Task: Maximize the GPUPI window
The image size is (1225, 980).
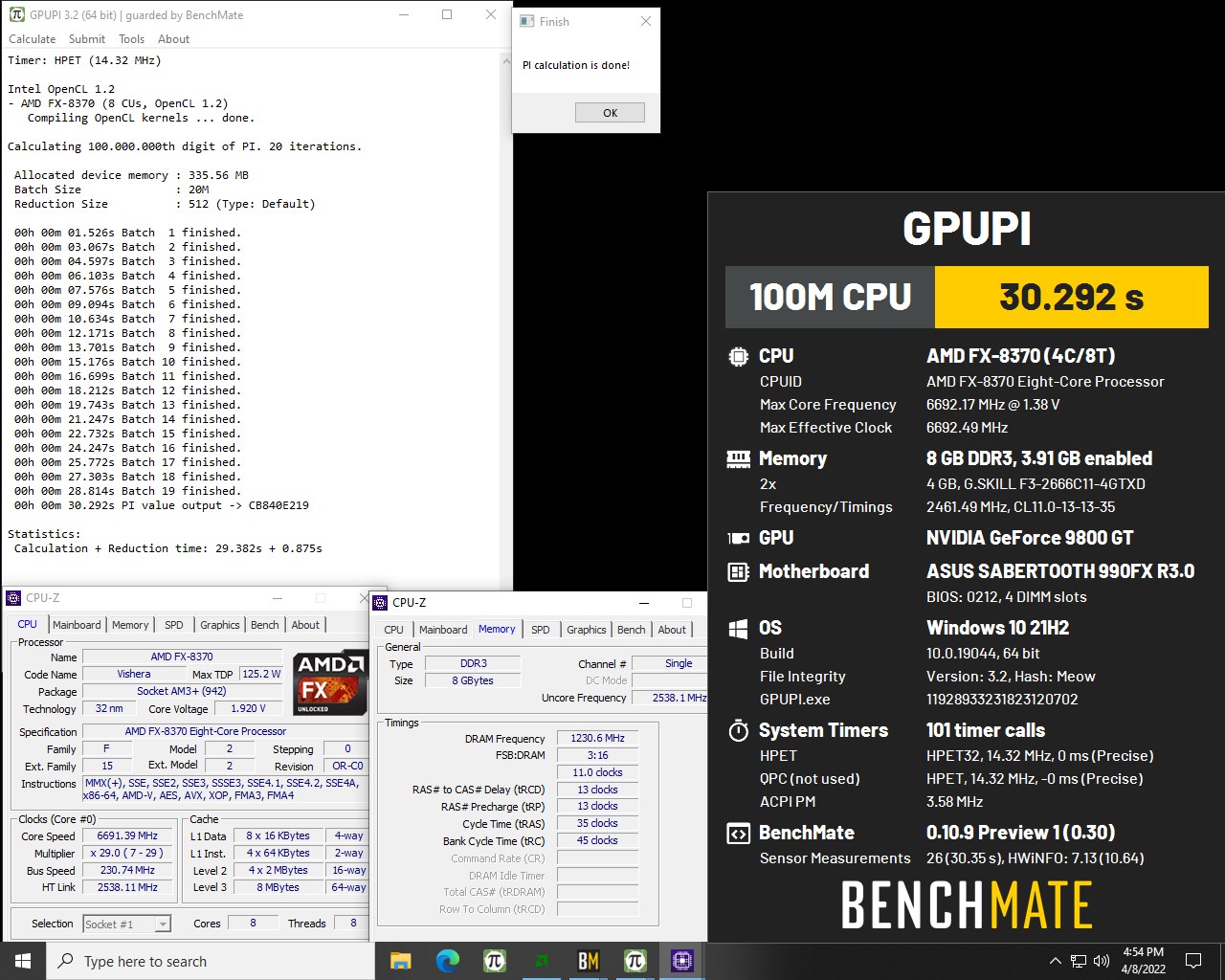Action: [x=447, y=14]
